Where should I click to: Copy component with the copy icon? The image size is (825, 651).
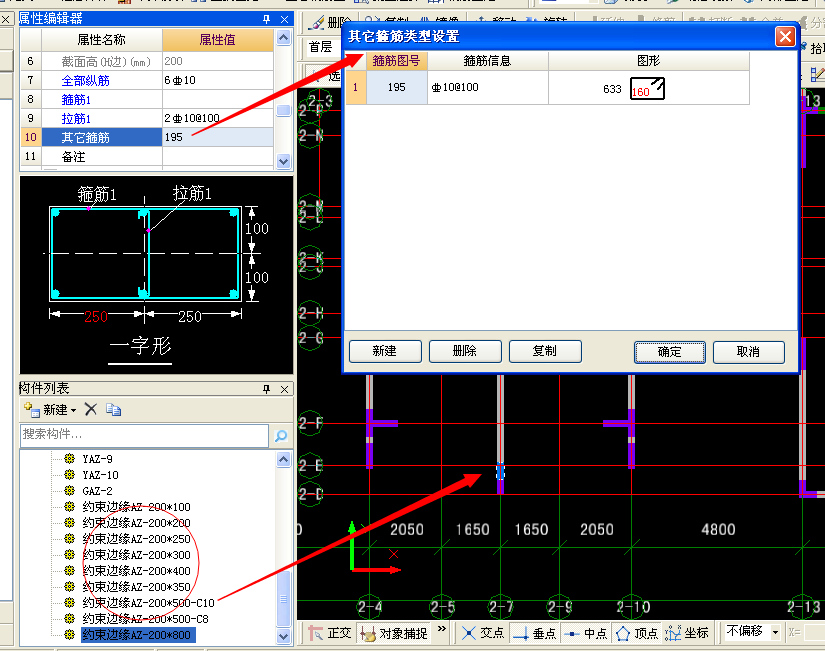pos(113,409)
